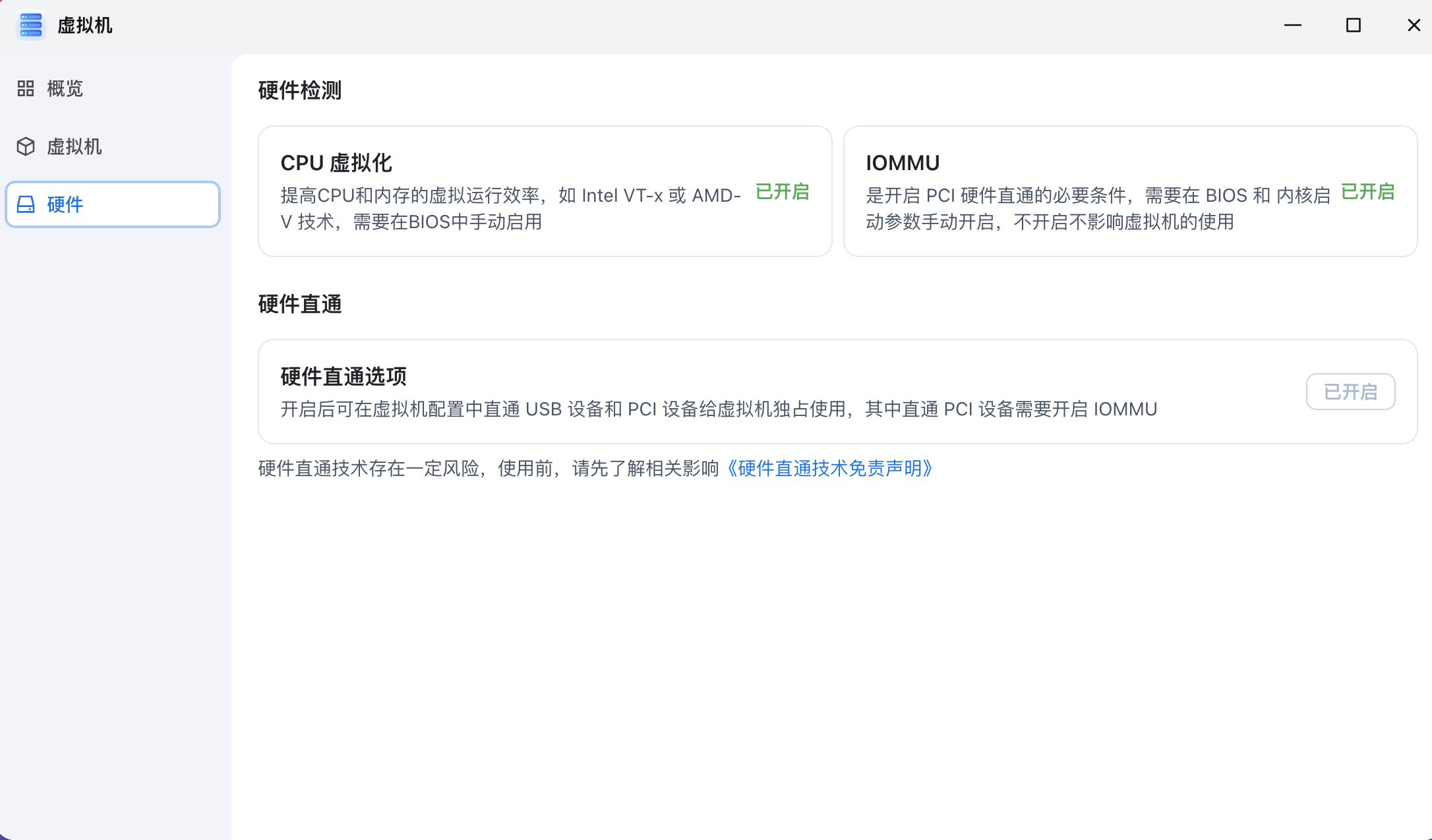Toggle the 已开启 hardware passthrough button
Screen dimensions: 1432x840
1350,392
